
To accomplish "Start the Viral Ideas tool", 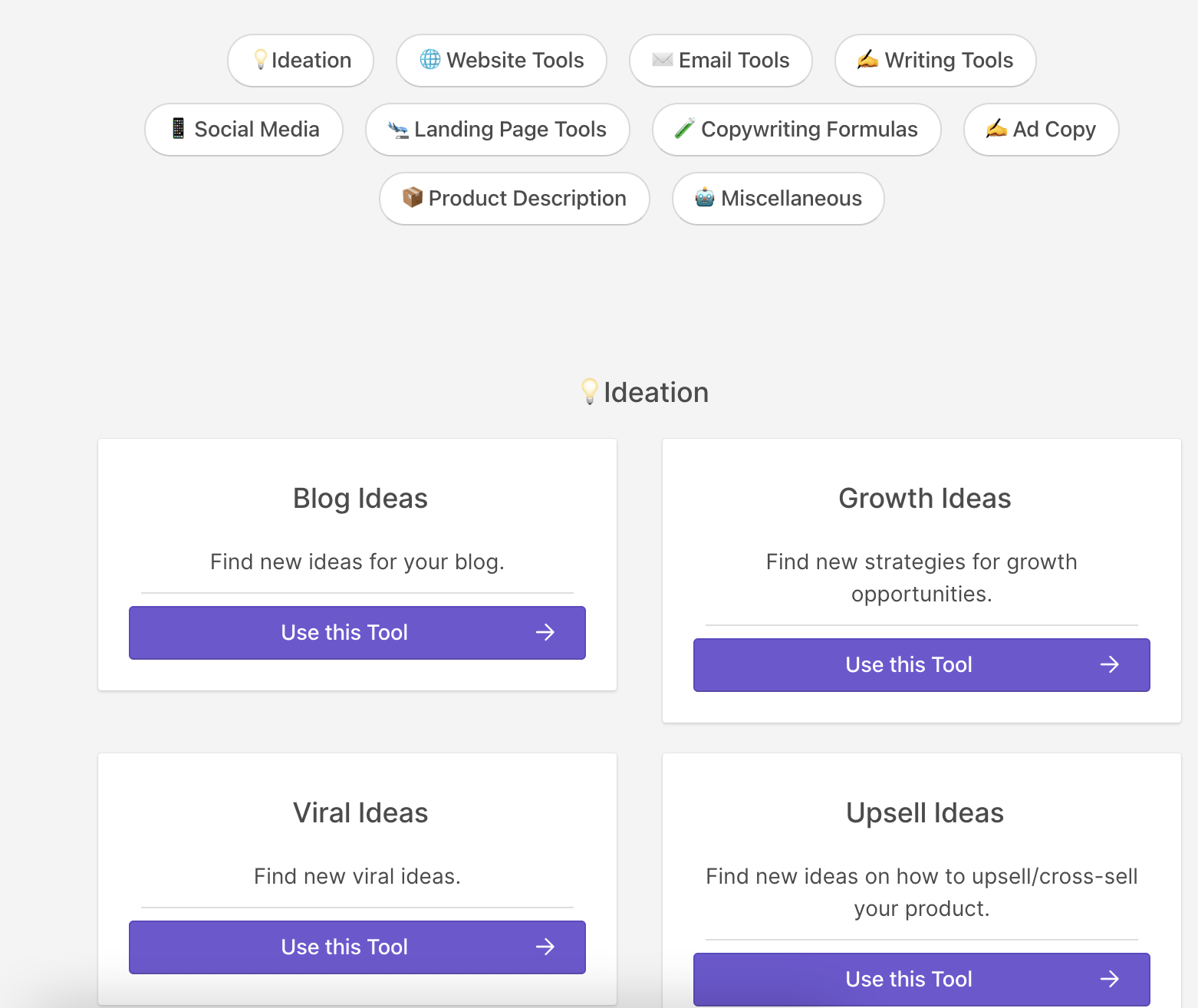I will tap(357, 947).
